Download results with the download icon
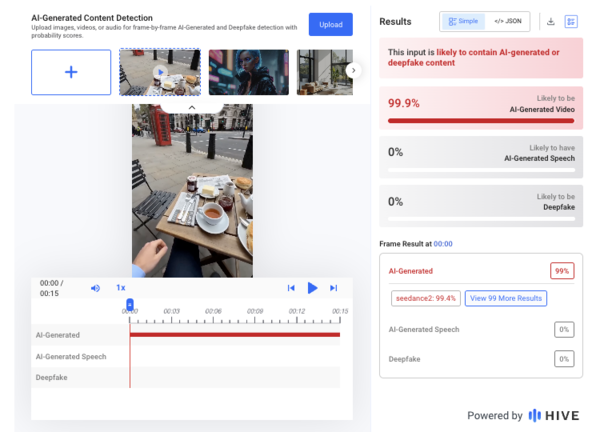Viewport: 600px width, 432px height. point(551,21)
